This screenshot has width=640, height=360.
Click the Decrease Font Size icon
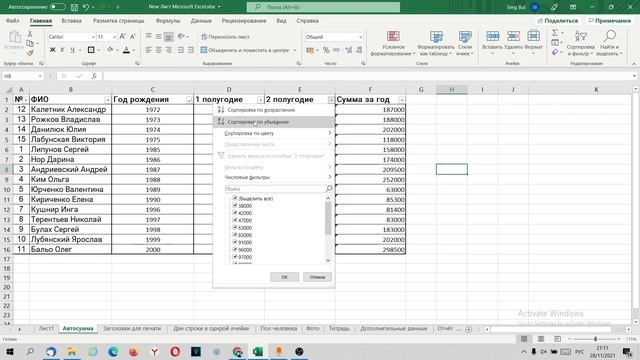[x=132, y=37]
